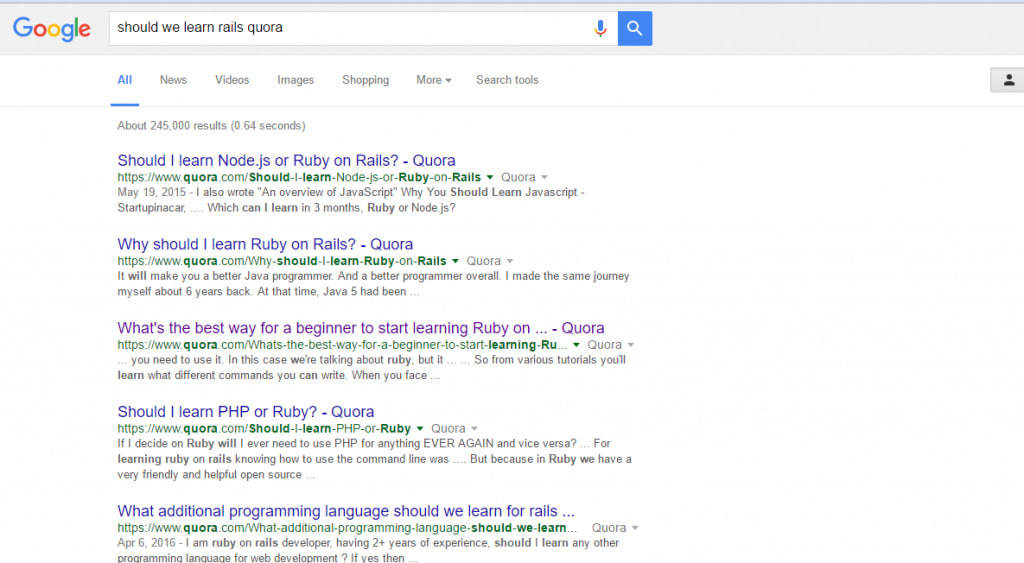This screenshot has width=1024, height=563.
Task: Click URL text of Should-I-learn-PHP-or-Ruby result
Action: (264, 428)
